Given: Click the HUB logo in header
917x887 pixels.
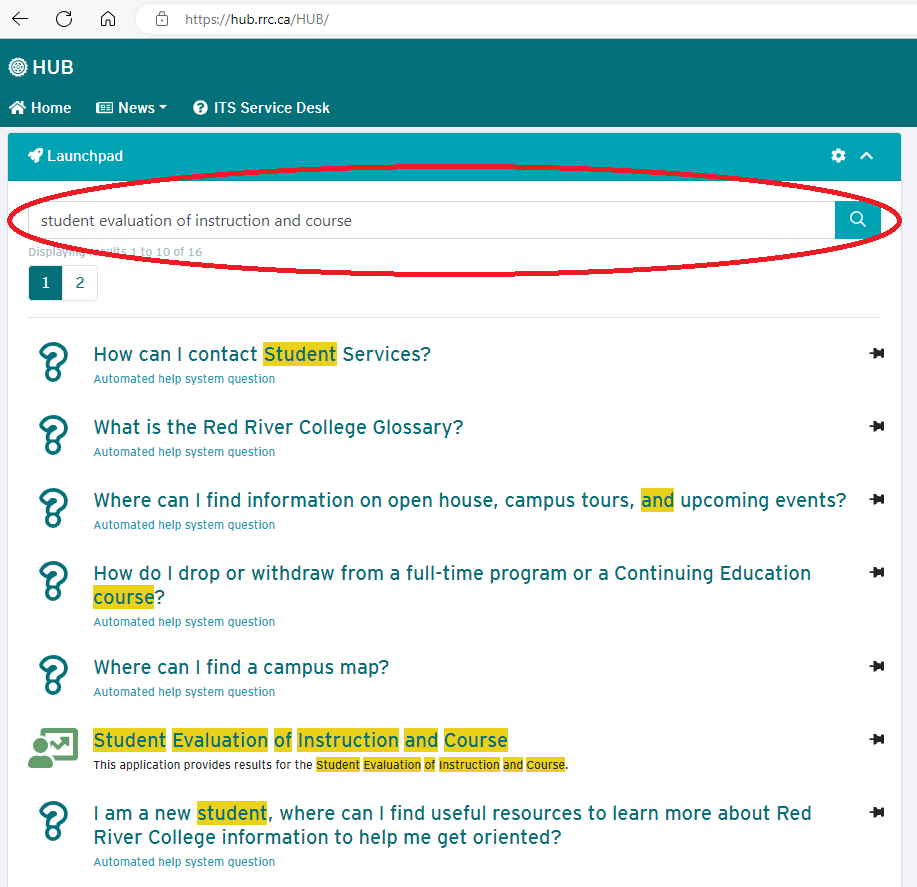Looking at the screenshot, I should [41, 68].
